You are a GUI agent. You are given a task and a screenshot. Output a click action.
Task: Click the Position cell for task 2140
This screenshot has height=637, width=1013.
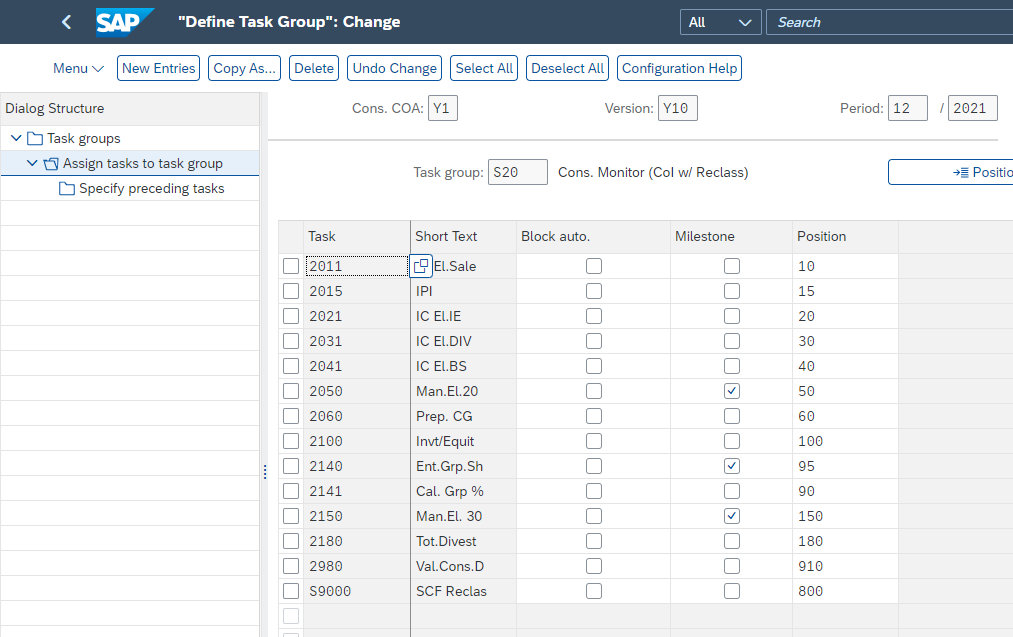click(844, 466)
